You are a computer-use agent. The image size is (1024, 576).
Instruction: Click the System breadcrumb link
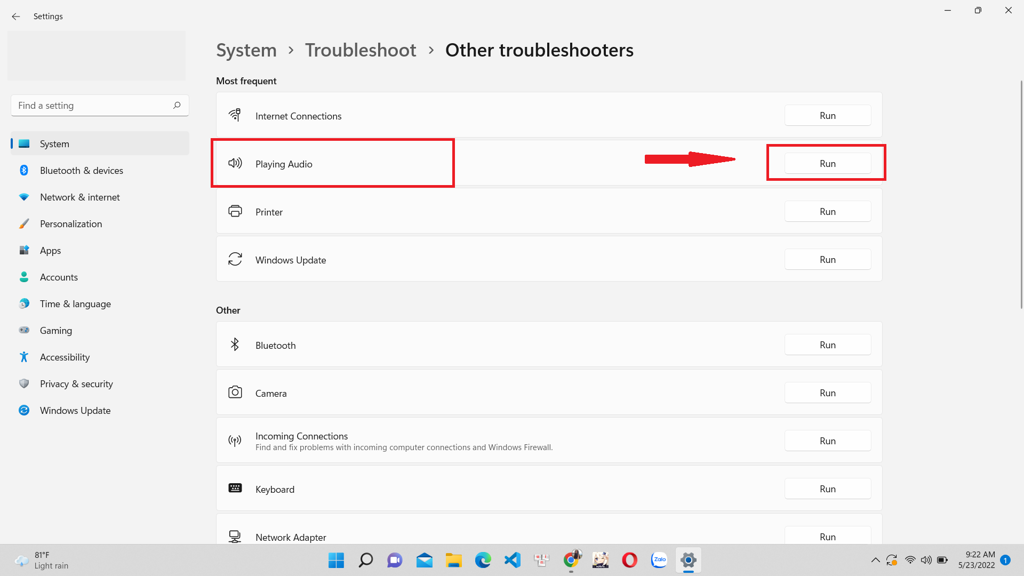246,50
